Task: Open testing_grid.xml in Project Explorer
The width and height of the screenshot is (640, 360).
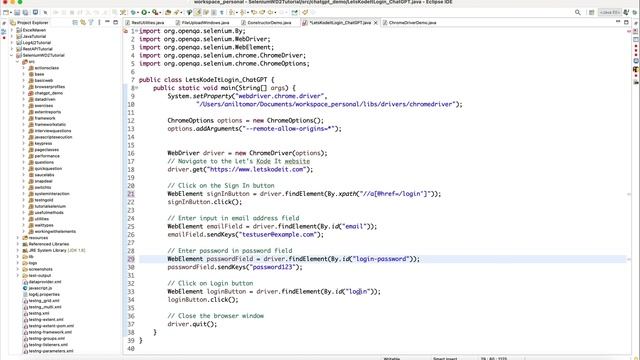Action: tap(44, 300)
